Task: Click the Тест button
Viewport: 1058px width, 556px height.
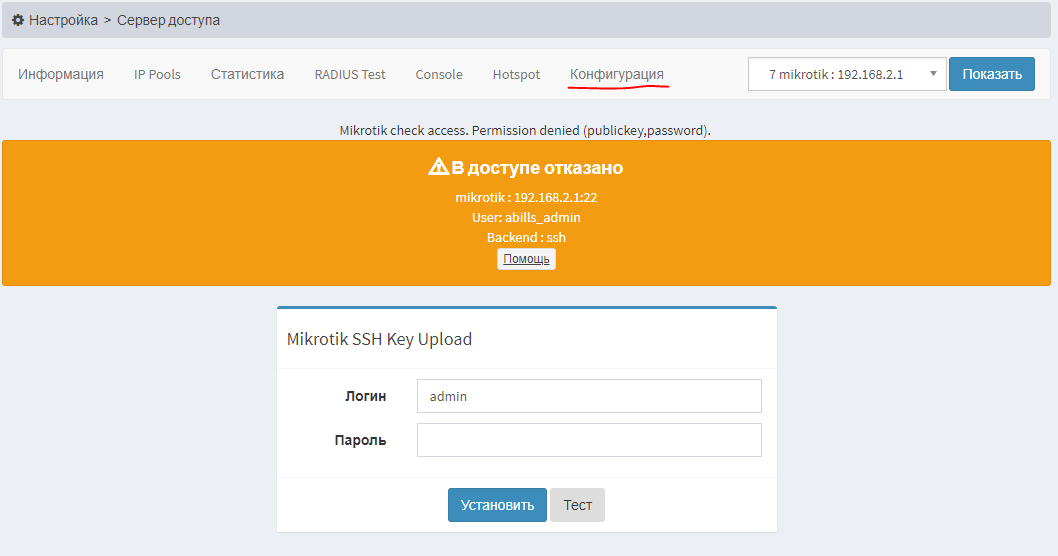Action: [x=578, y=505]
